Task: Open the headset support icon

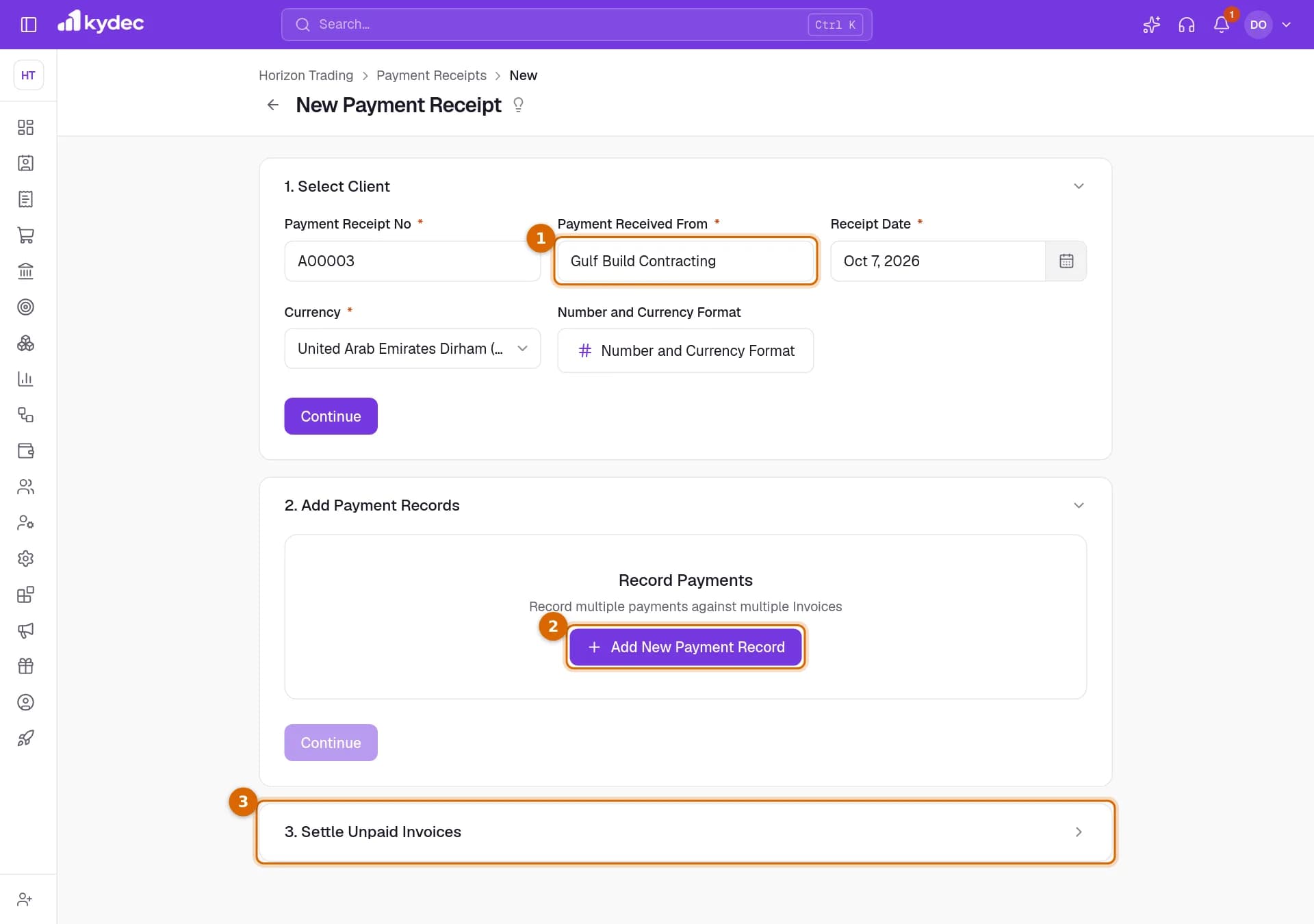Action: (1186, 25)
